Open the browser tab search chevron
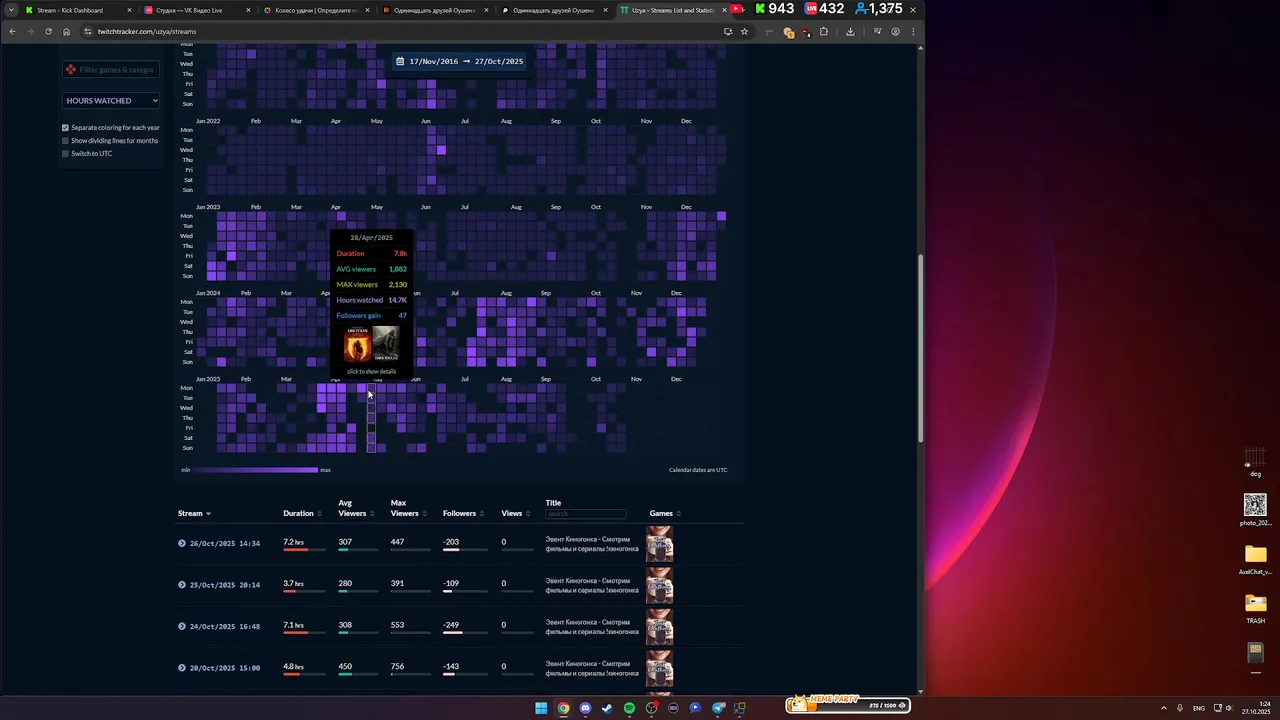The height and width of the screenshot is (720, 1280). (x=11, y=10)
